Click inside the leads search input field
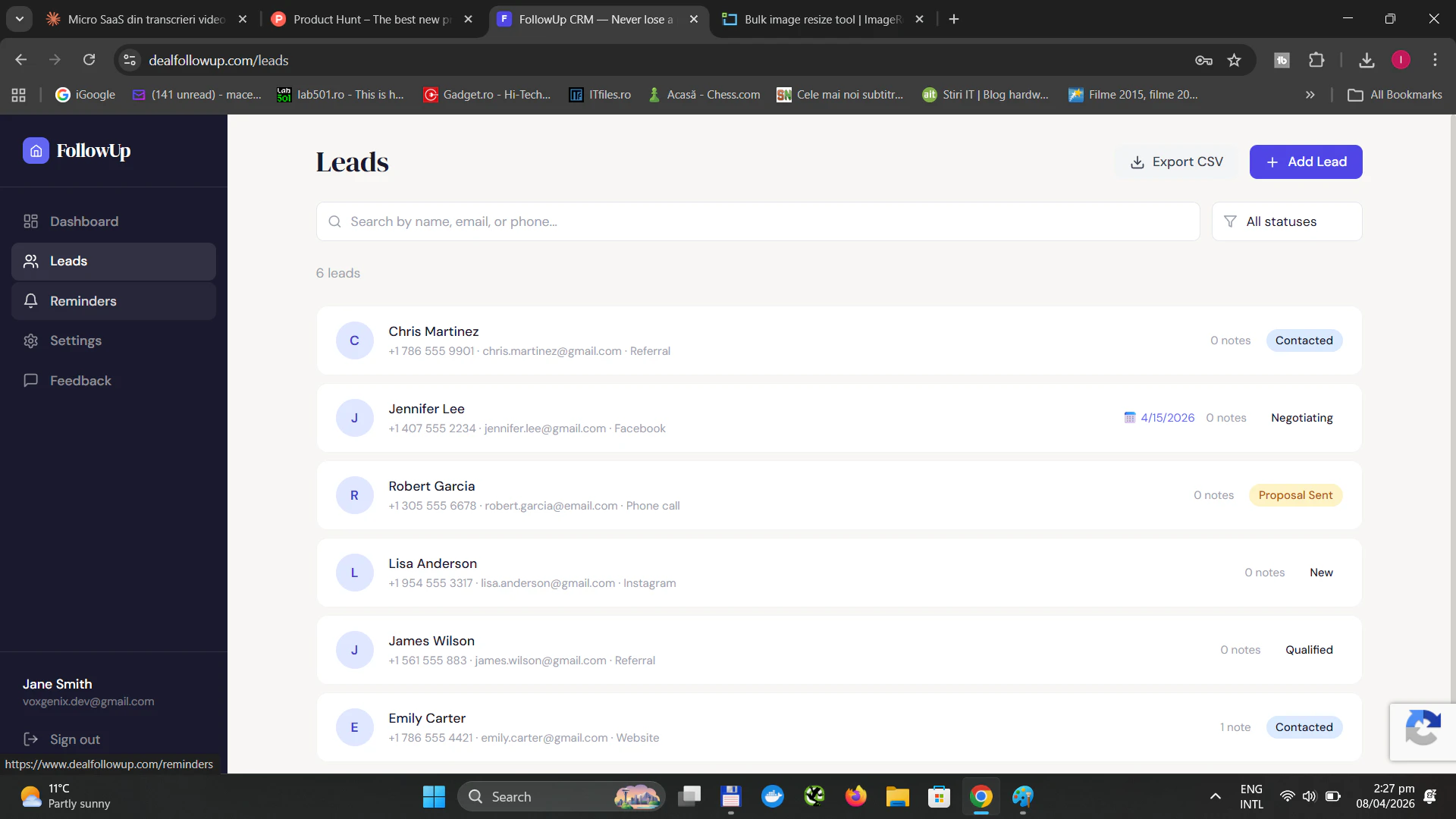The width and height of the screenshot is (1456, 819). pos(682,221)
